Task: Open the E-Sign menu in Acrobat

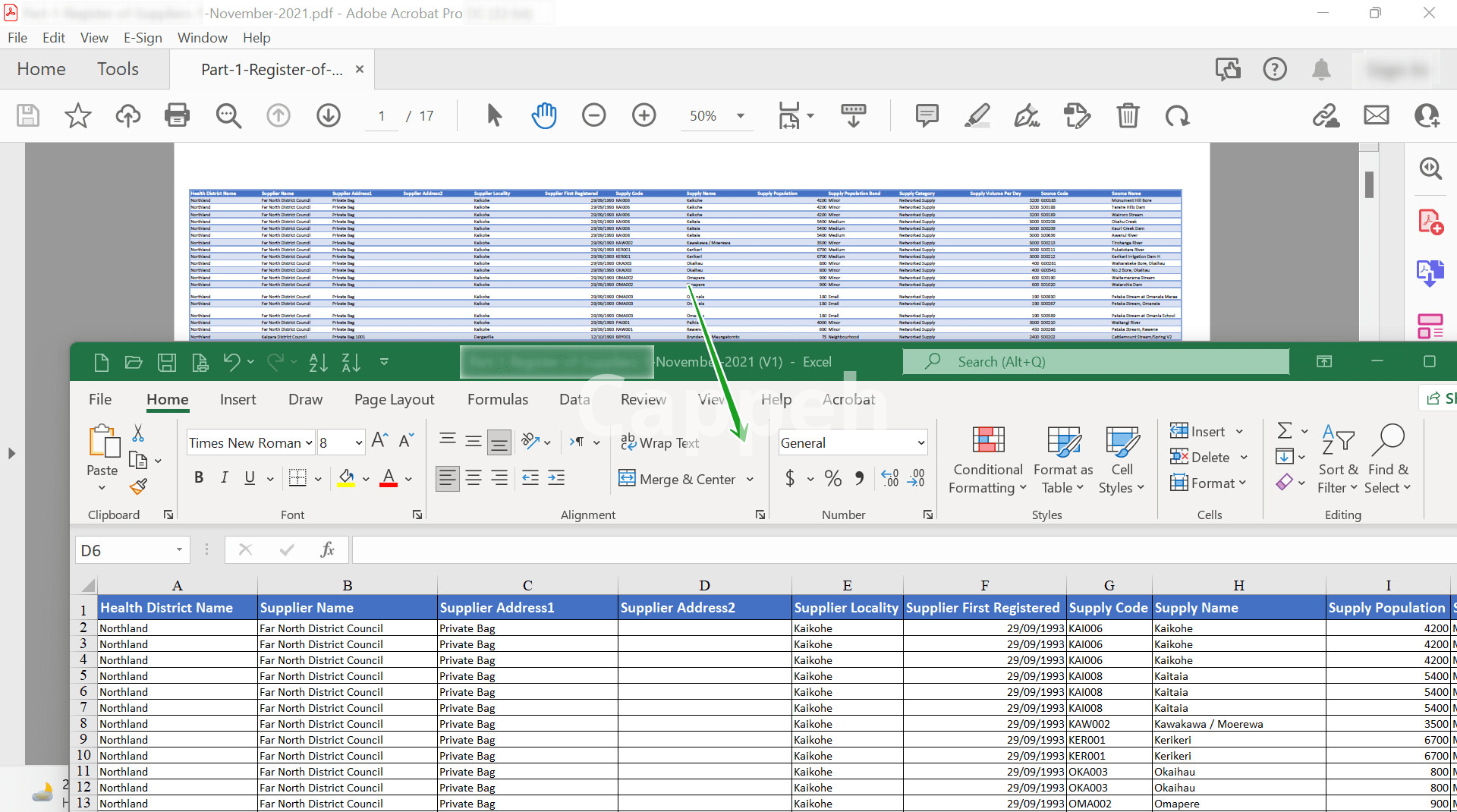Action: point(143,37)
